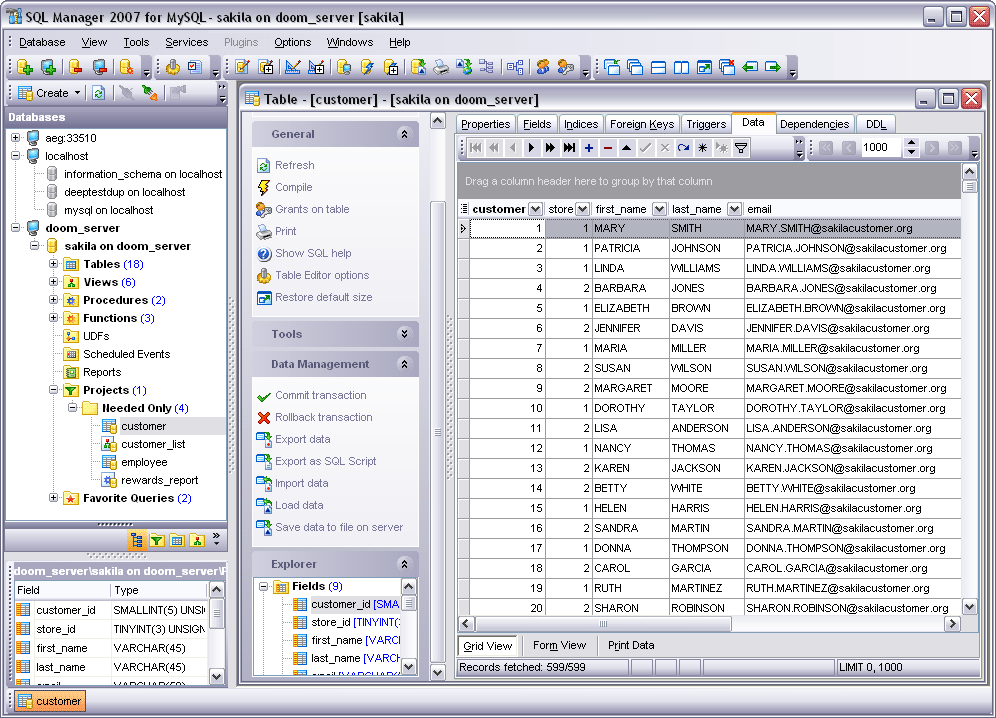Click the printer icon in the main toolbar

click(x=441, y=67)
